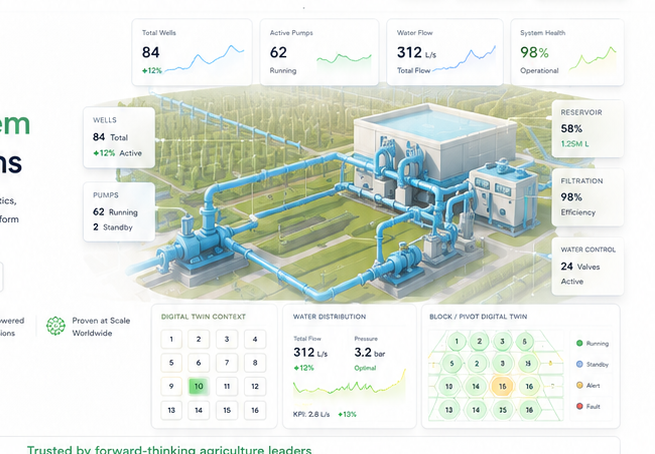Select cell 8 in Digital Twin Context
655x454 pixels.
click(255, 363)
